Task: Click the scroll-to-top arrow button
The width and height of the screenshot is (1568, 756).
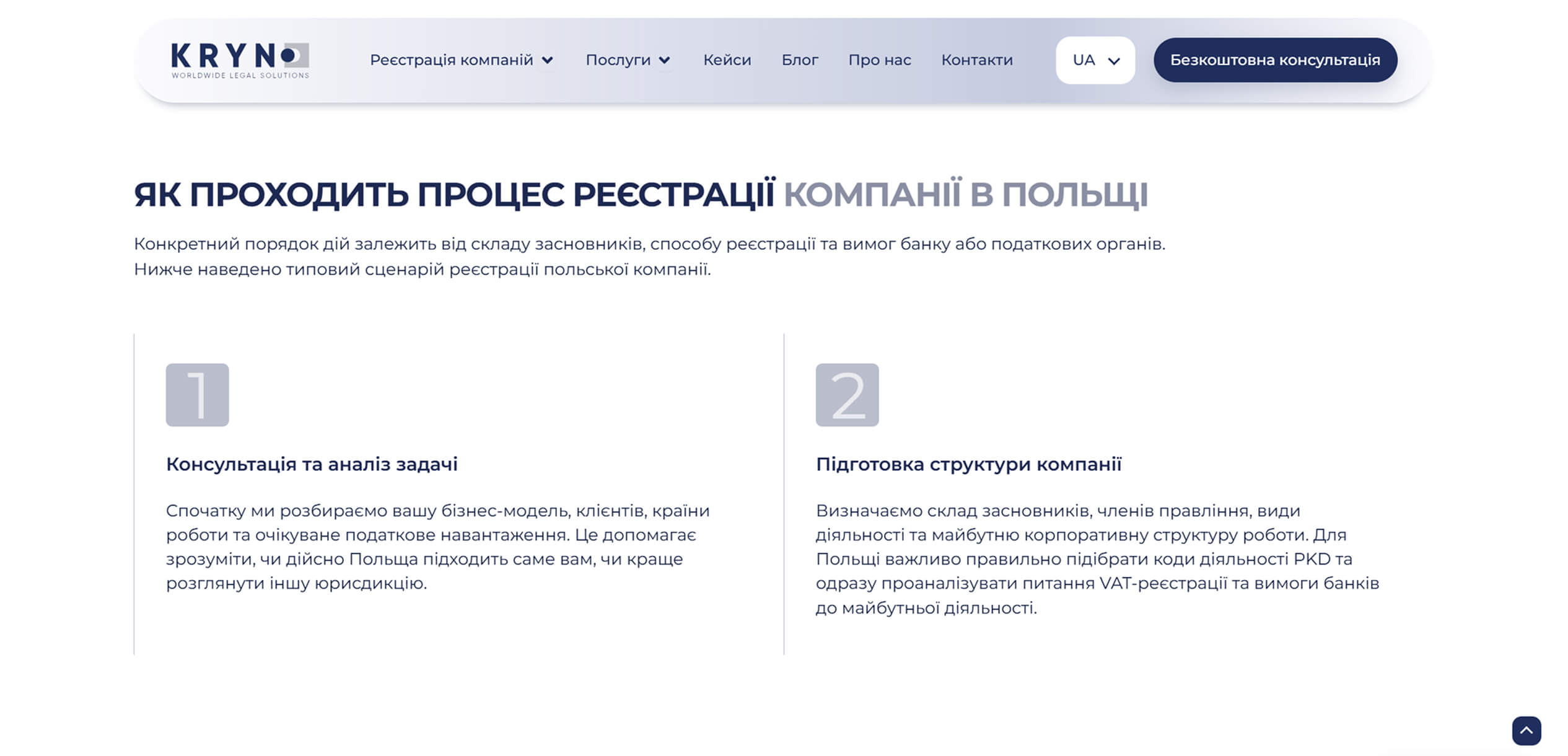Action: coord(1526,731)
